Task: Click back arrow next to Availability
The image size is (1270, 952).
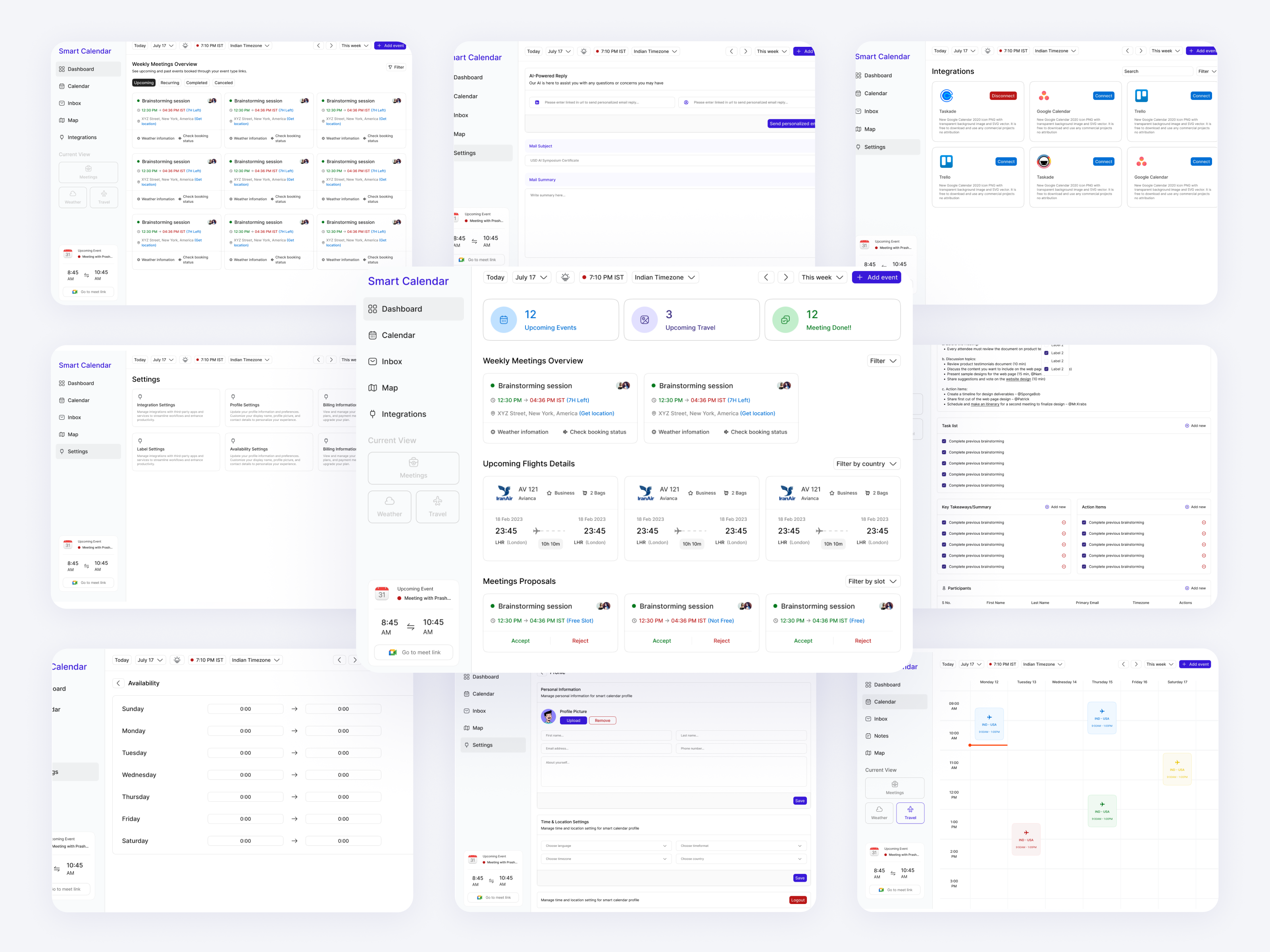Action: coord(118,683)
